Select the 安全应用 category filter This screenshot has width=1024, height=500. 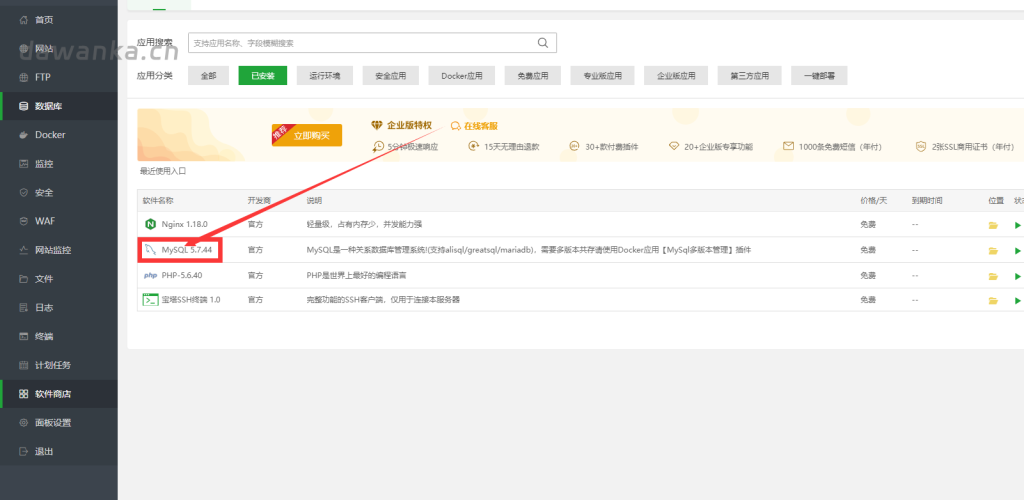tap(391, 76)
